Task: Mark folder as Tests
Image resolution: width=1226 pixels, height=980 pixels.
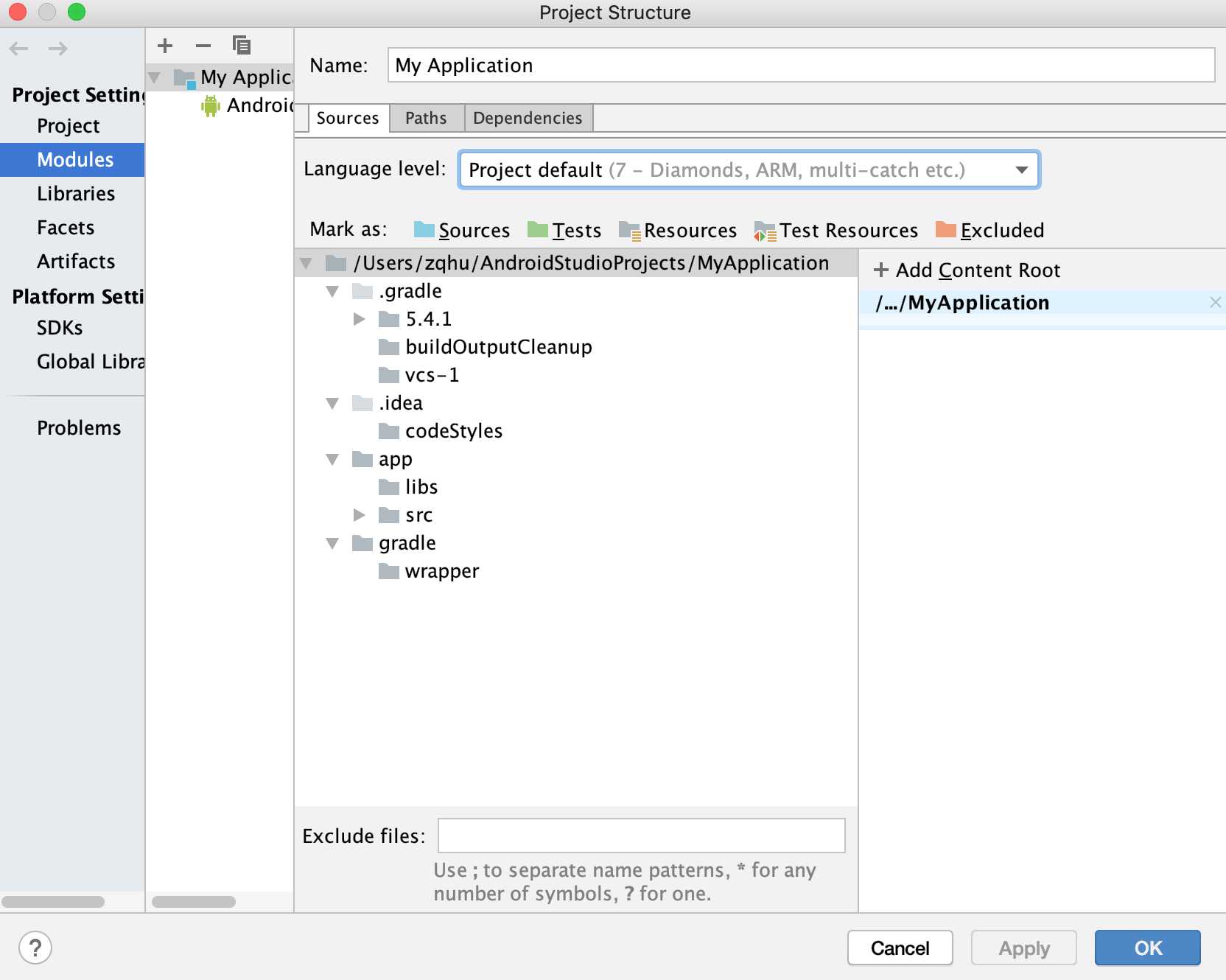Action: click(x=564, y=231)
